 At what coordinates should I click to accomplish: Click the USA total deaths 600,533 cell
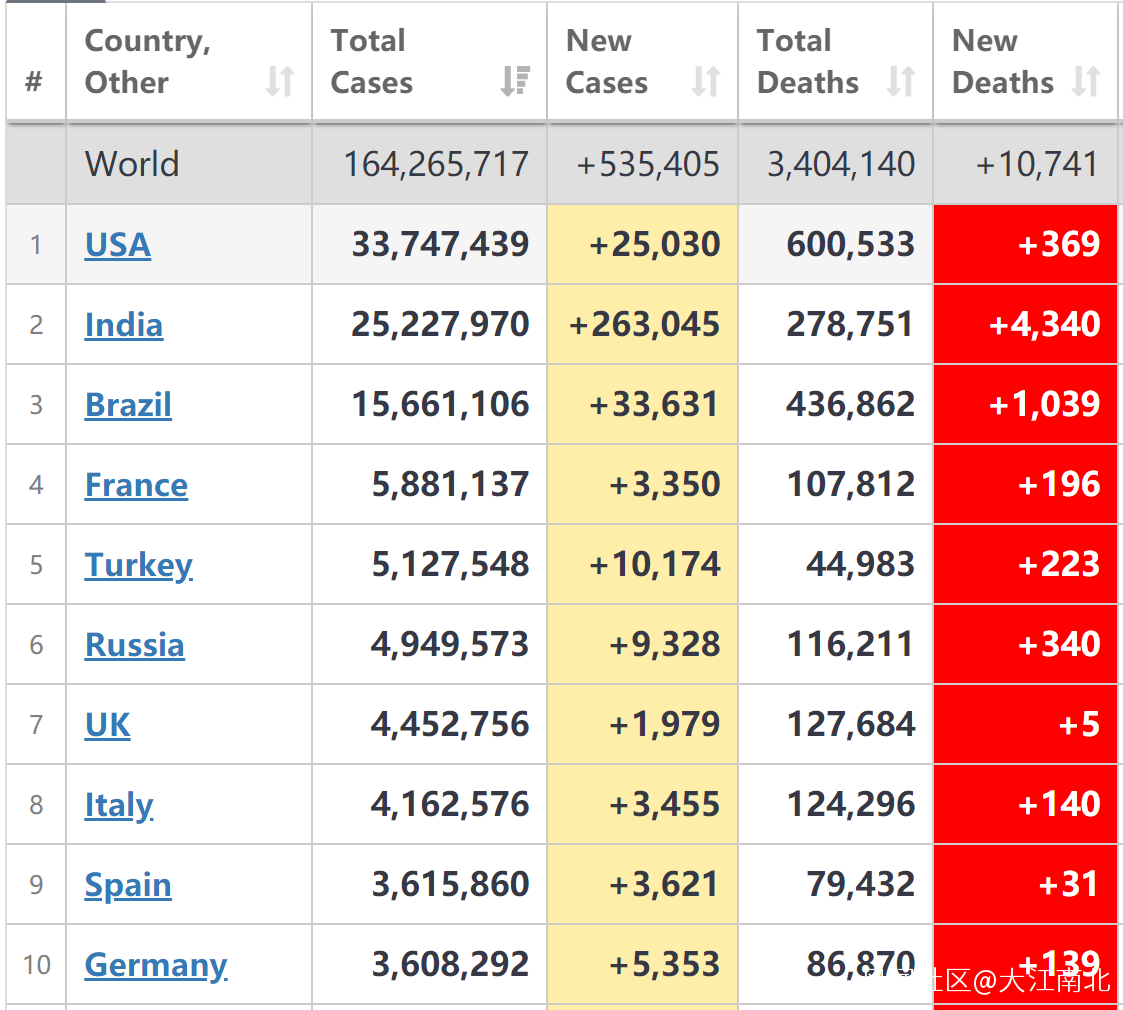click(836, 245)
